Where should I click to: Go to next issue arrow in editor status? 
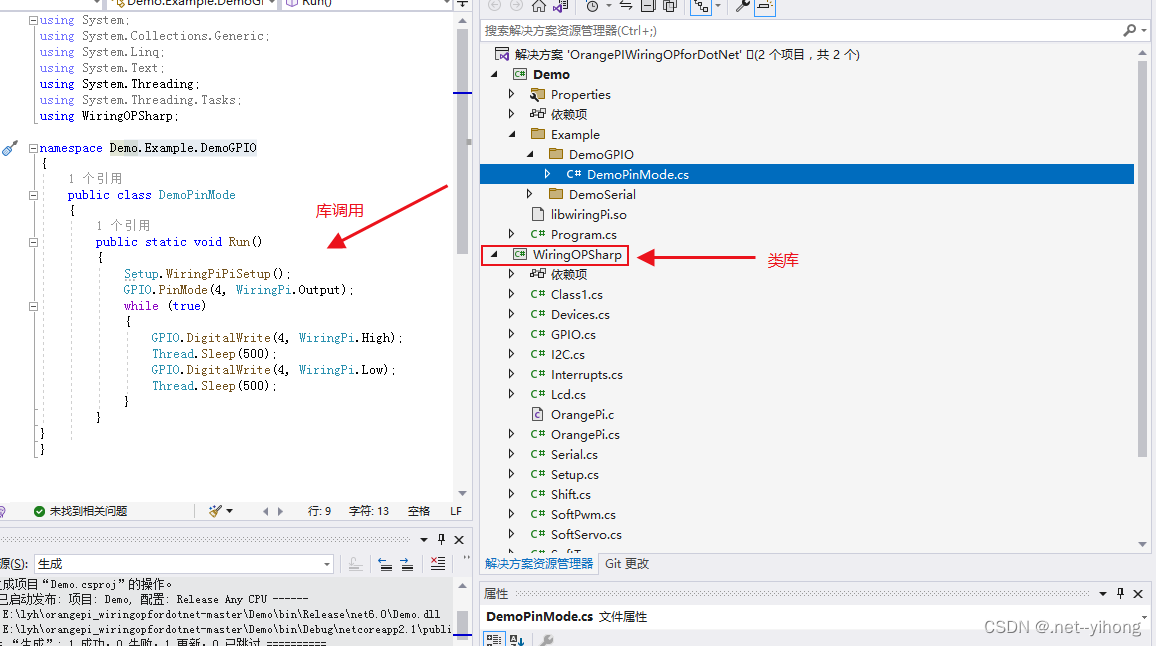(x=280, y=511)
